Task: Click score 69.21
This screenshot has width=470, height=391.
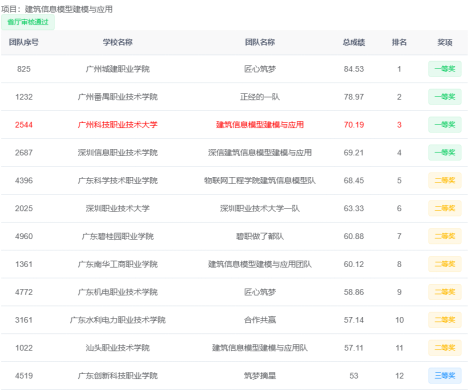Action: click(x=354, y=153)
